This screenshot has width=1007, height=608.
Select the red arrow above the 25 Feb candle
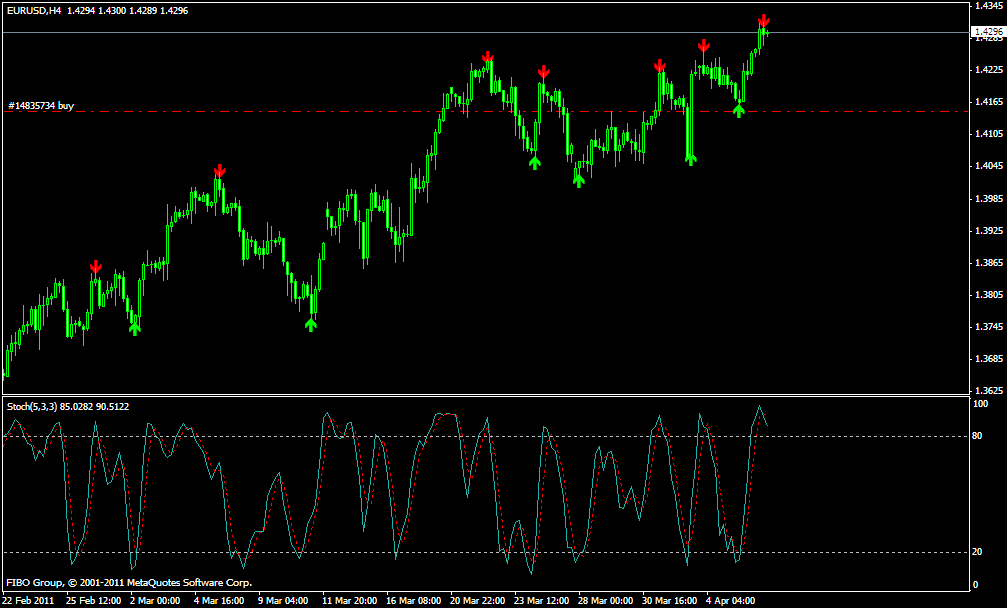click(x=96, y=266)
